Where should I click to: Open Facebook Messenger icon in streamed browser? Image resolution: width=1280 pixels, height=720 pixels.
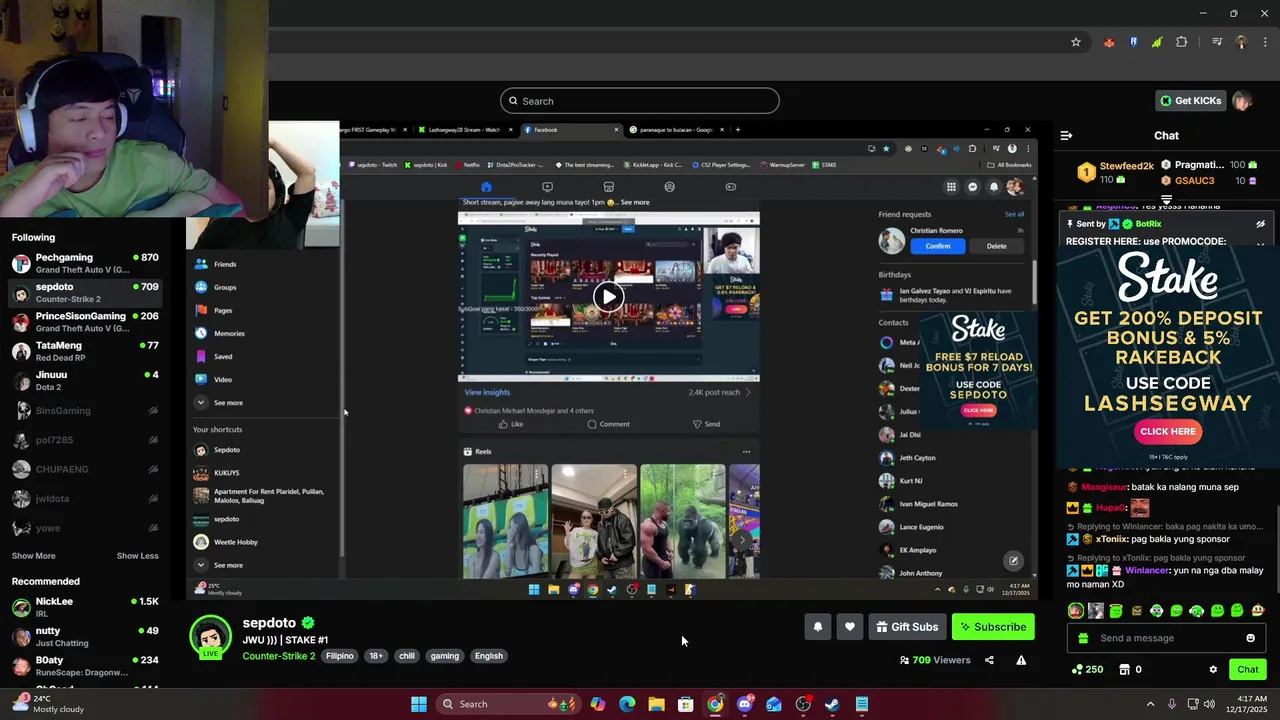972,187
